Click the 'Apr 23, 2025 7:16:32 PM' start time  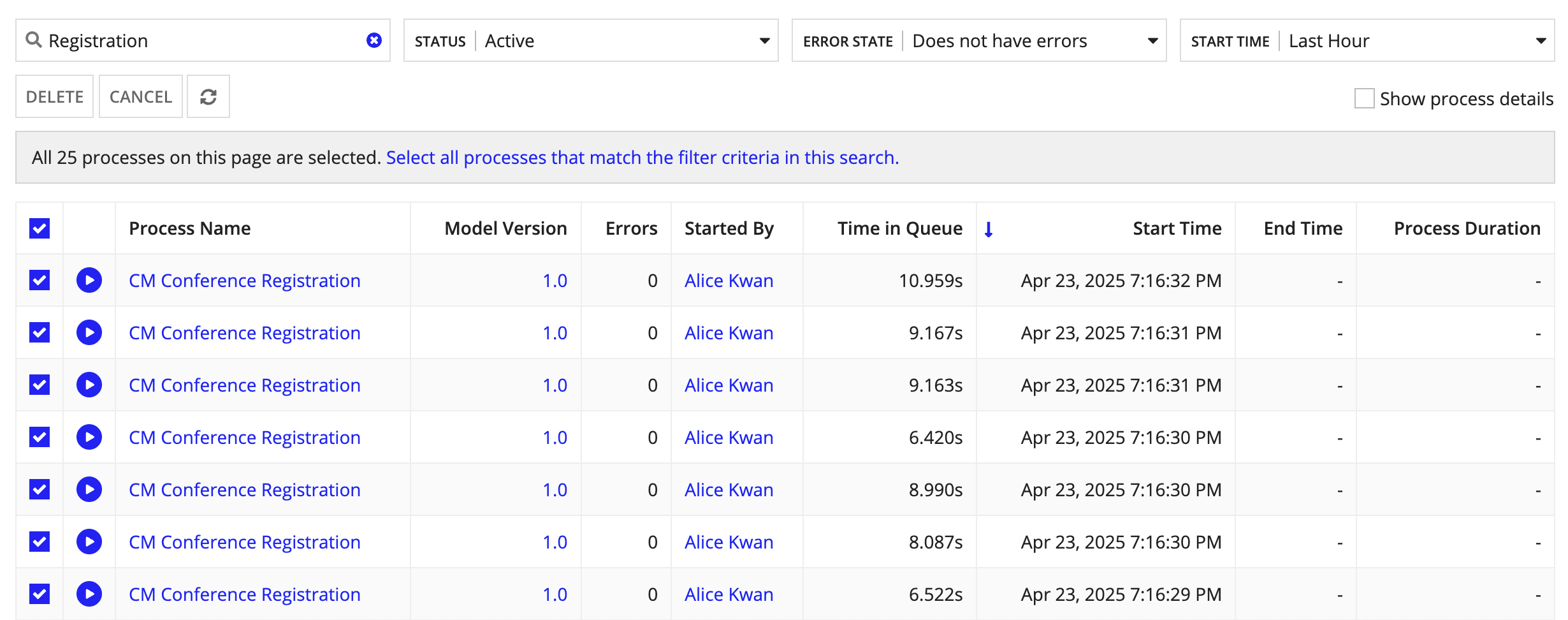(x=1121, y=281)
